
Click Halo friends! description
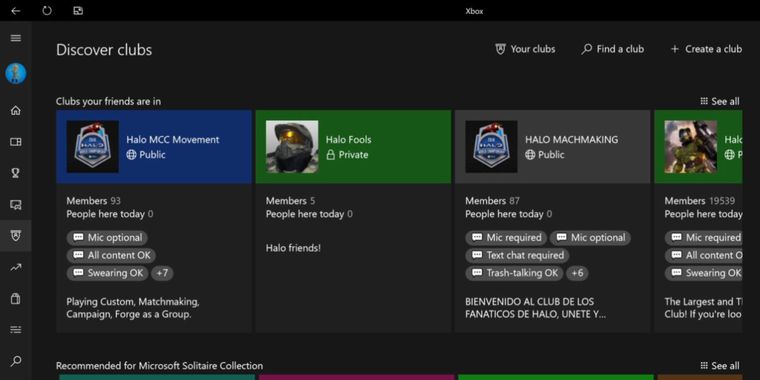click(x=293, y=248)
